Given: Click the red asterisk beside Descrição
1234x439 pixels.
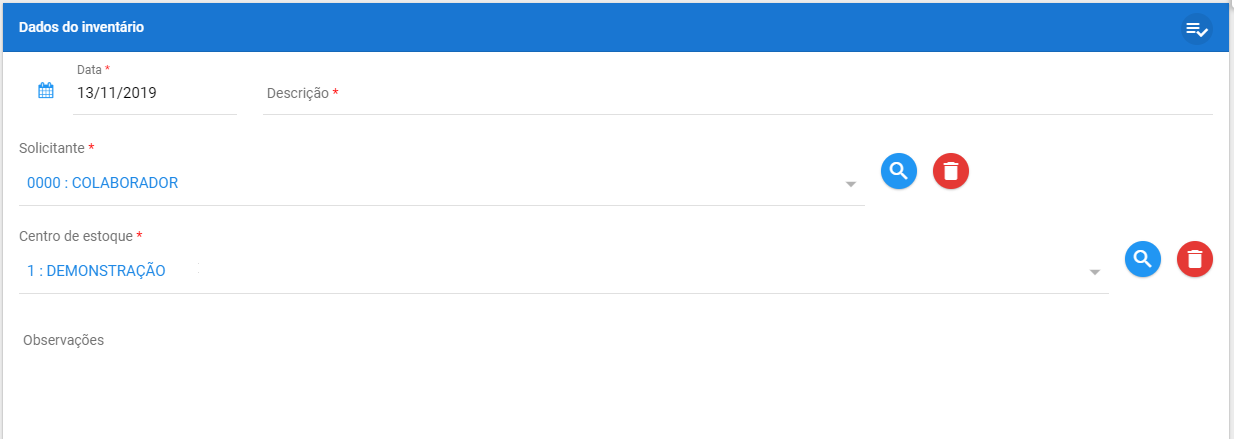Looking at the screenshot, I should click(x=336, y=92).
